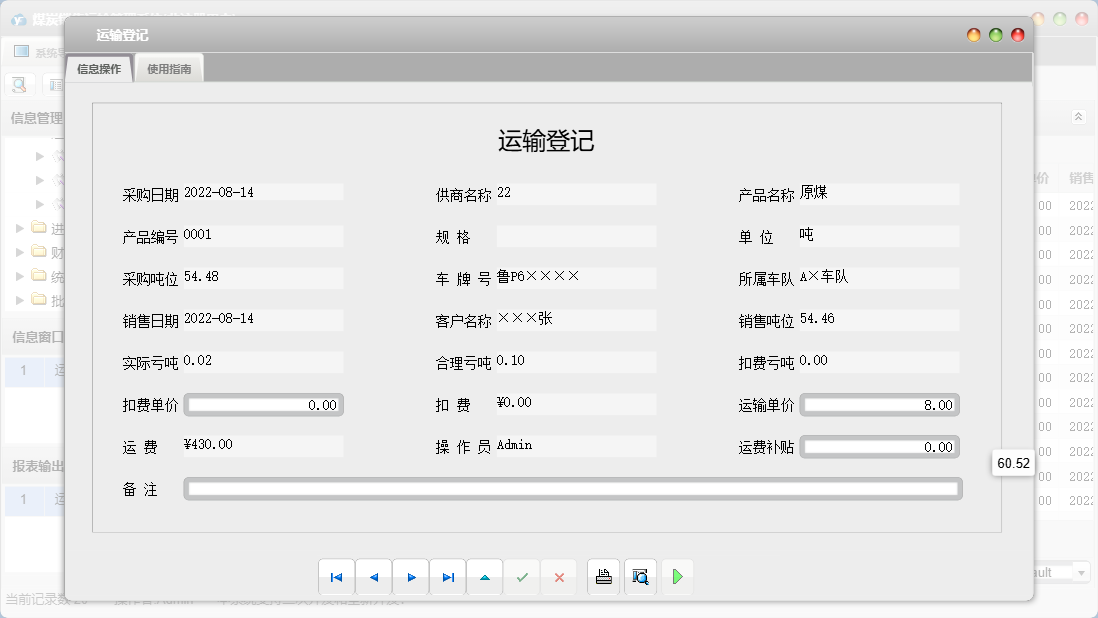
Task: Print the 运输登记 form using the printer icon
Action: pyautogui.click(x=603, y=577)
